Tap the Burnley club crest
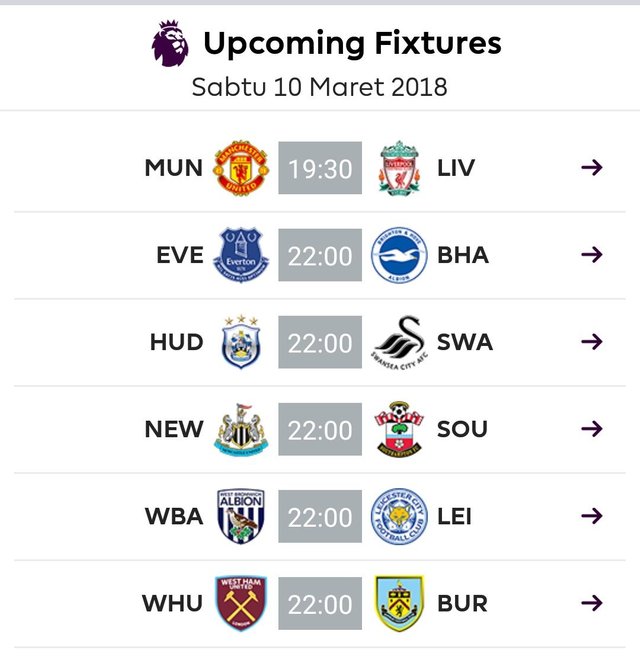 pyautogui.click(x=399, y=603)
